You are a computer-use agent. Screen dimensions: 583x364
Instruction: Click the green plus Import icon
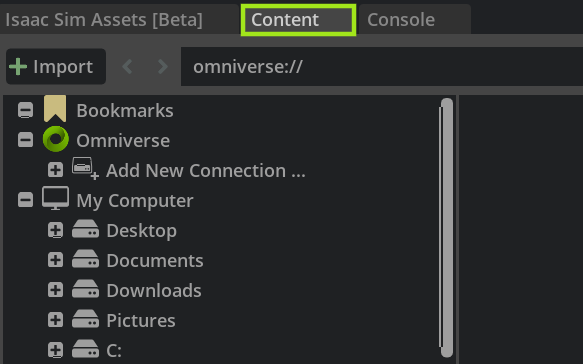click(x=18, y=67)
